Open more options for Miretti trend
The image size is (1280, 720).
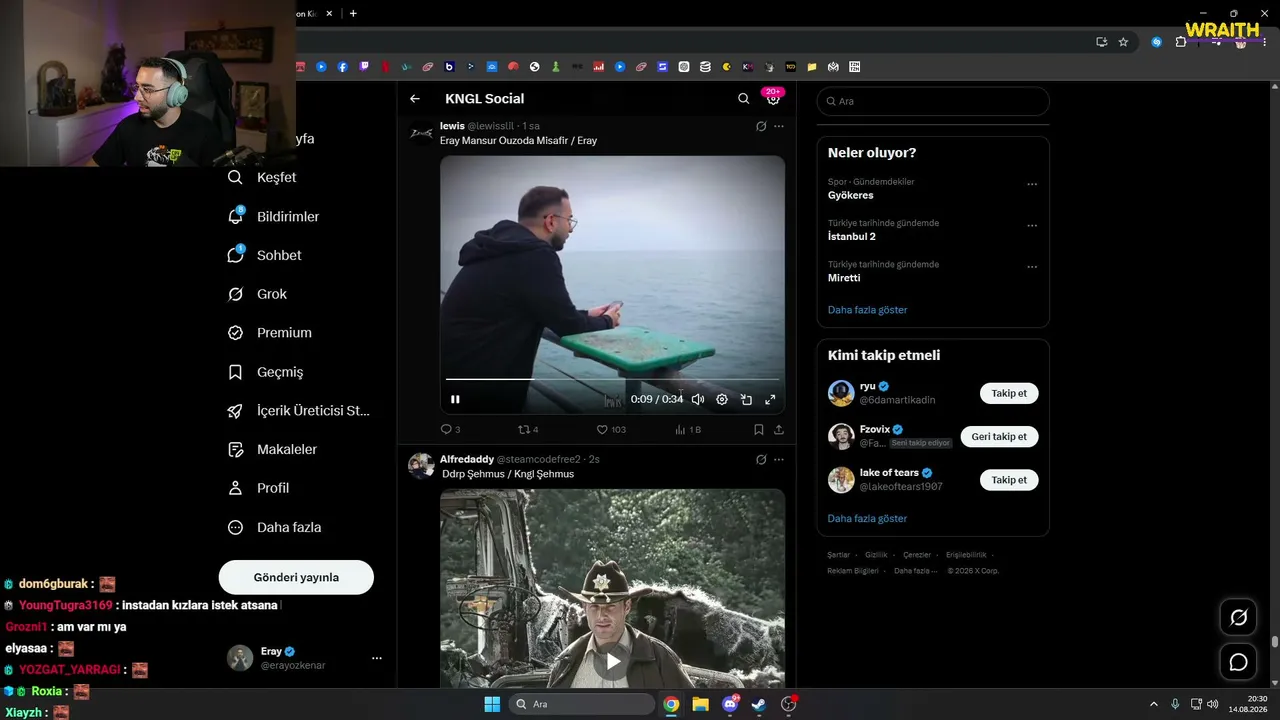1032,267
